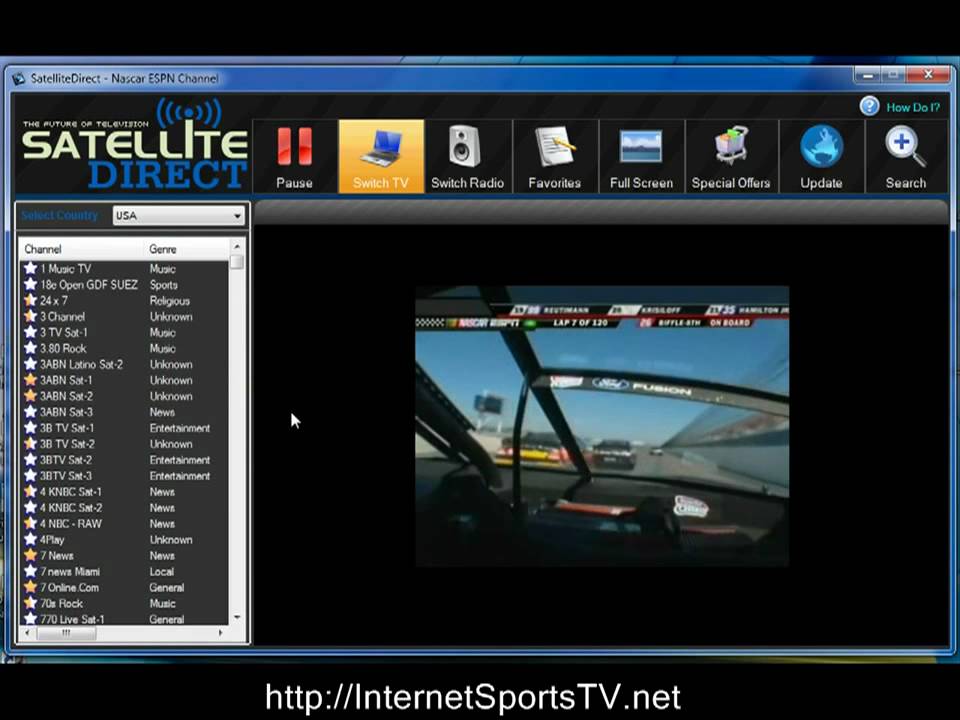This screenshot has height=720, width=960.
Task: Click the horizontal scrollbar thumb
Action: tap(66, 633)
